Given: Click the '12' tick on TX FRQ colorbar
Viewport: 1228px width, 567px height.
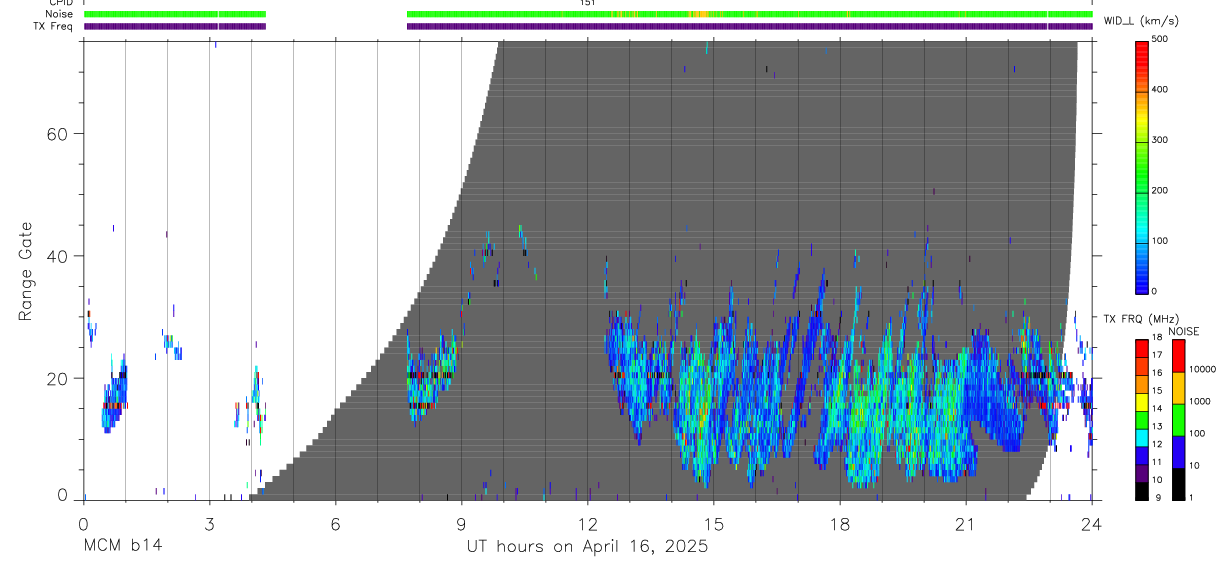Looking at the screenshot, I should click(1158, 444).
